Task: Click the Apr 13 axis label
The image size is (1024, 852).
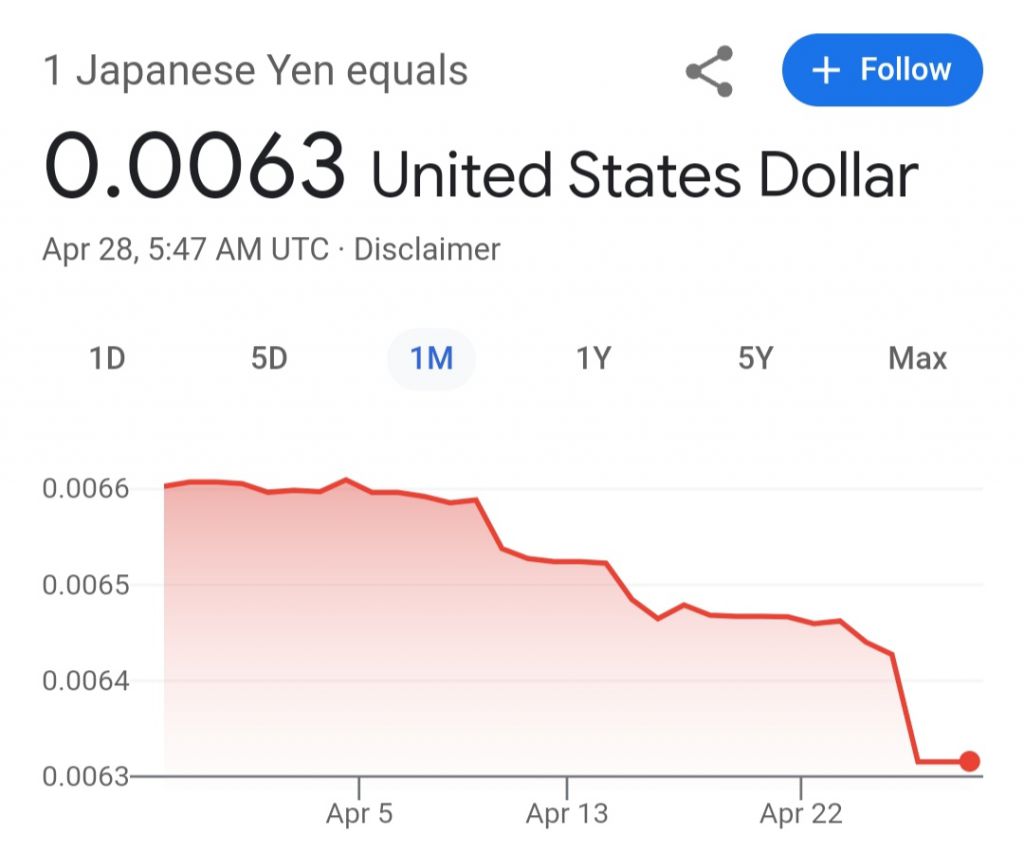Action: pos(567,813)
